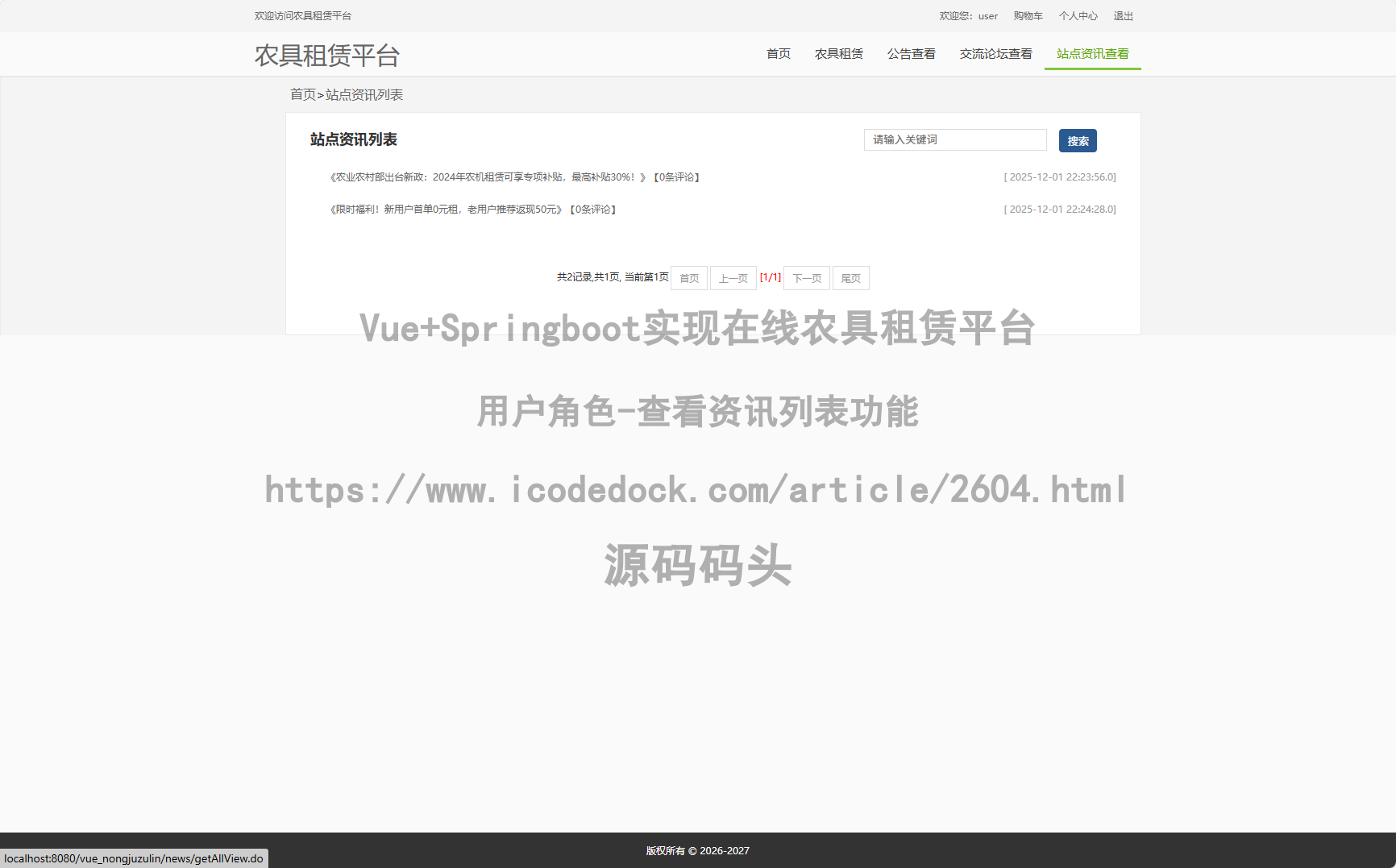Click 首页 in the breadcrumb trail
Viewport: 1396px width, 868px height.
(x=302, y=94)
